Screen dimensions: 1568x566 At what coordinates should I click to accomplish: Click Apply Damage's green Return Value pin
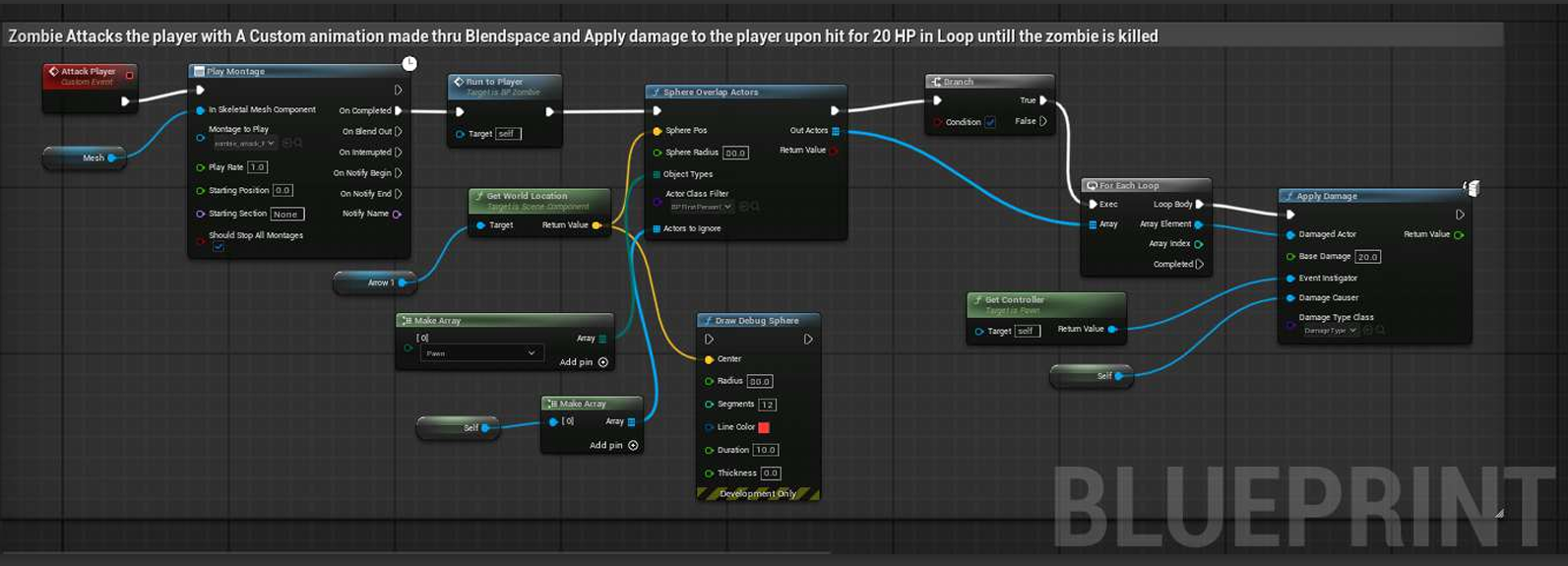[1459, 235]
